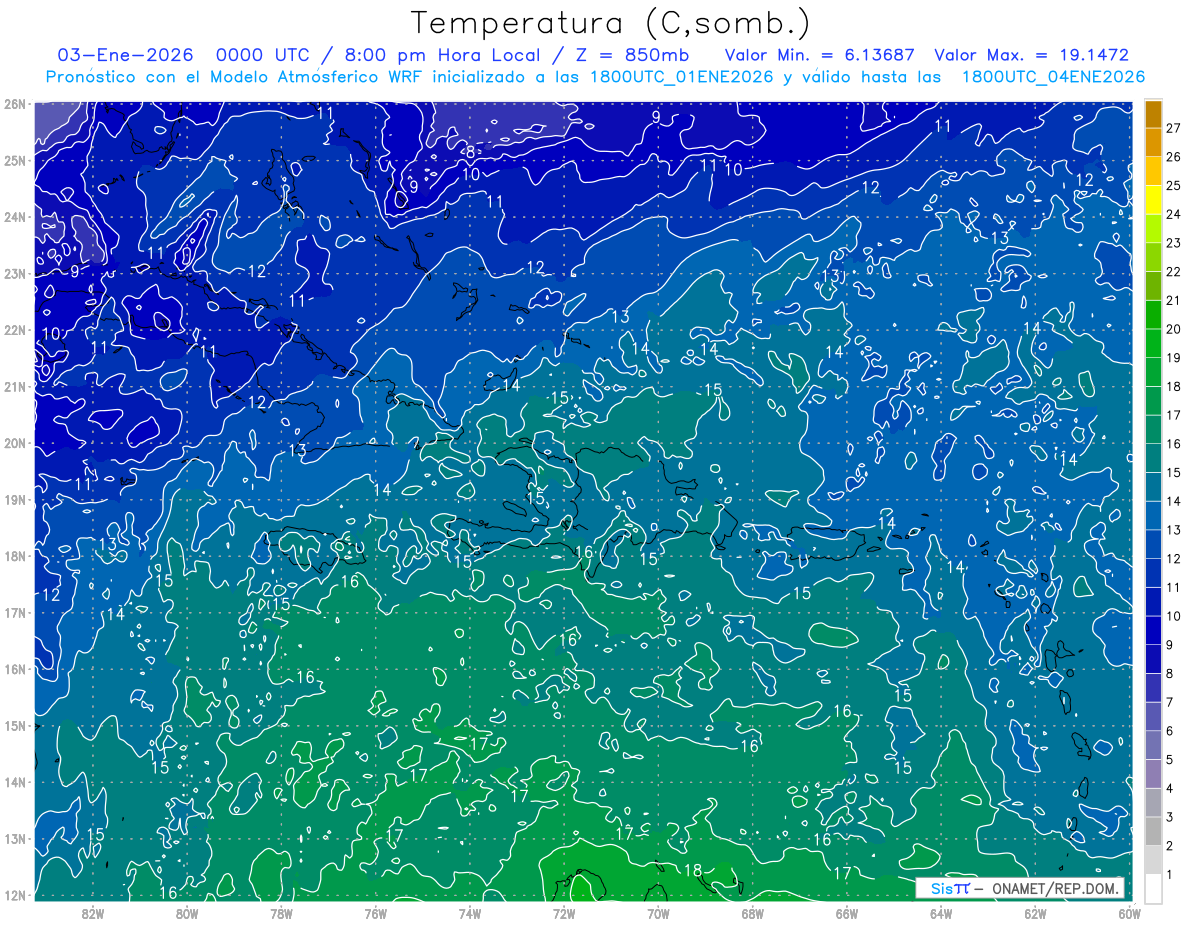Click the latitude label "24N"
Image resolution: width=1200 pixels, height=927 pixels.
tap(14, 217)
